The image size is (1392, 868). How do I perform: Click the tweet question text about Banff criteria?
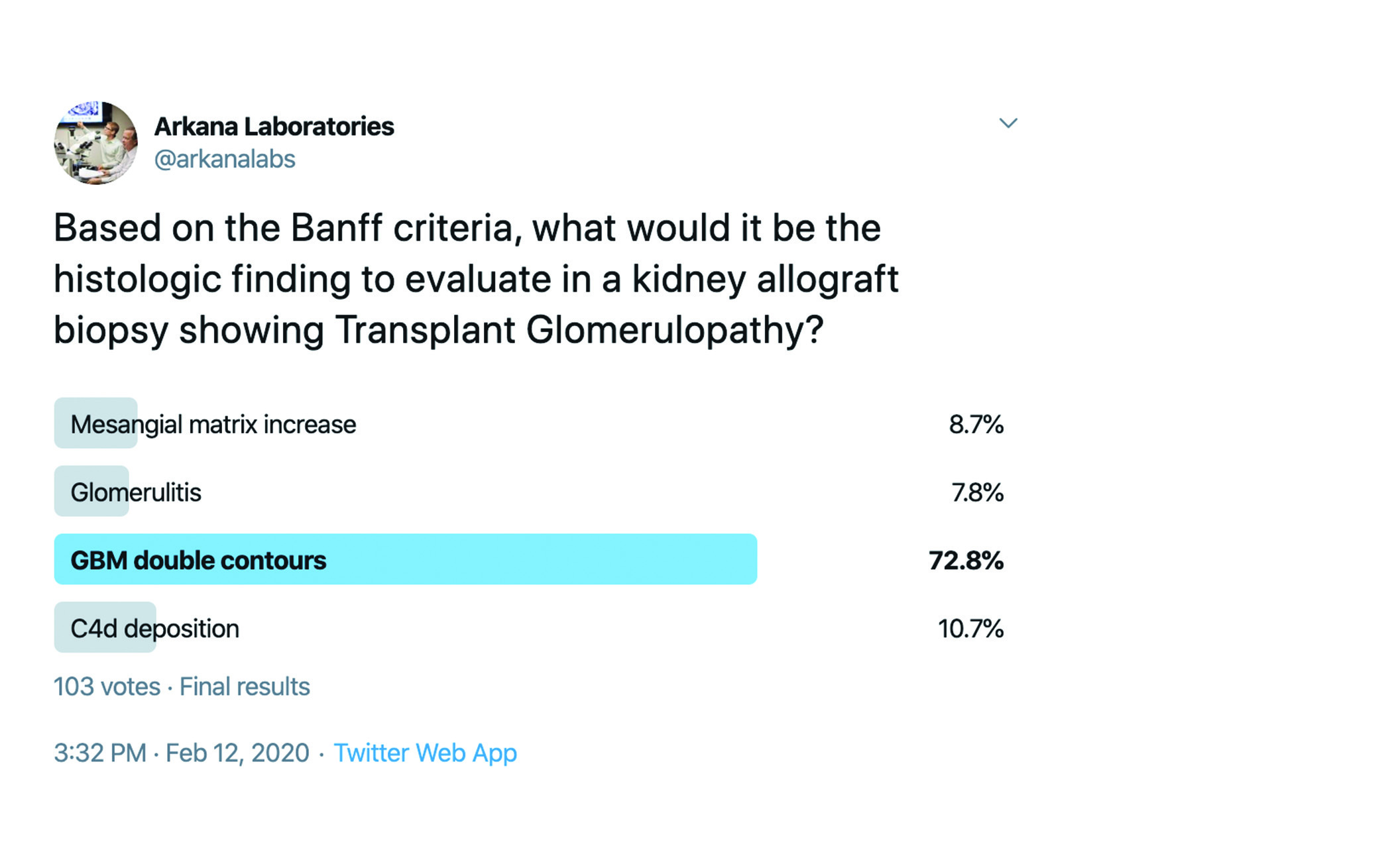point(476,278)
